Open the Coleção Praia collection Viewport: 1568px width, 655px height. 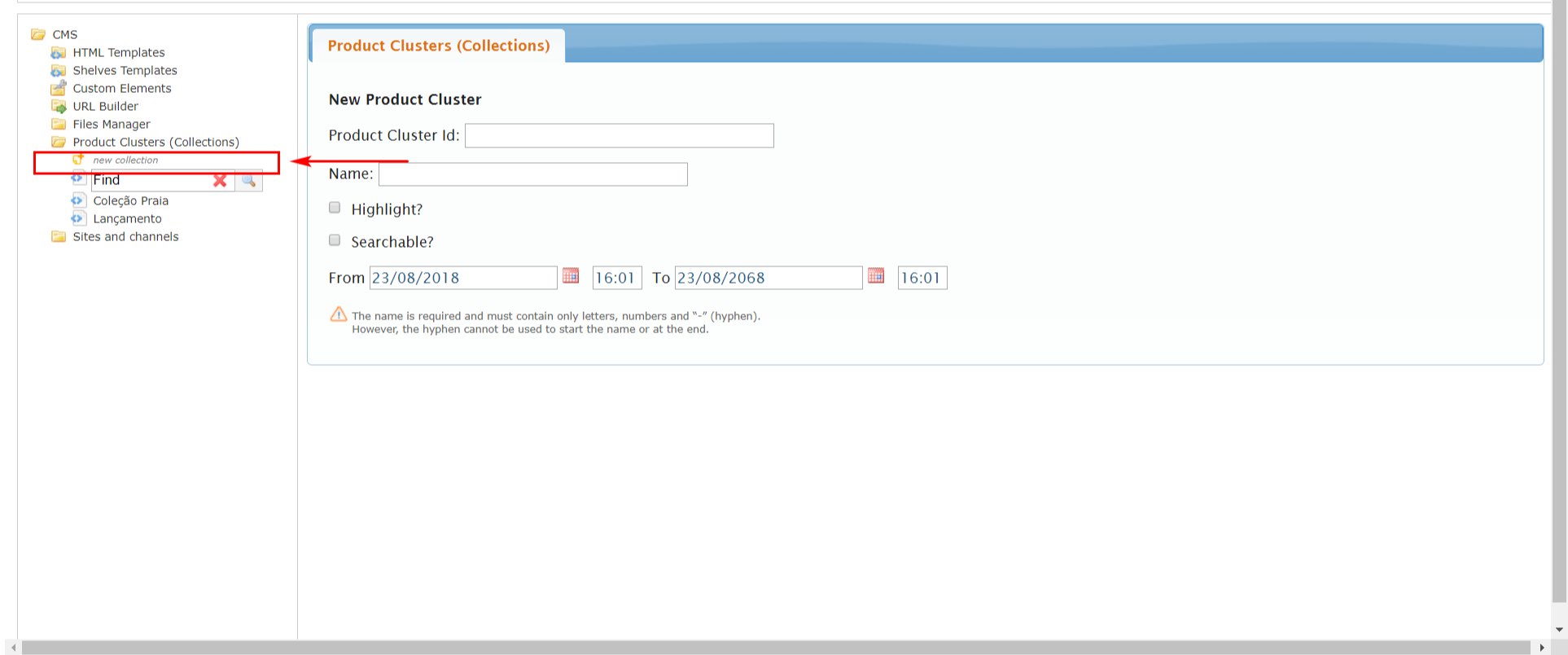click(x=130, y=200)
